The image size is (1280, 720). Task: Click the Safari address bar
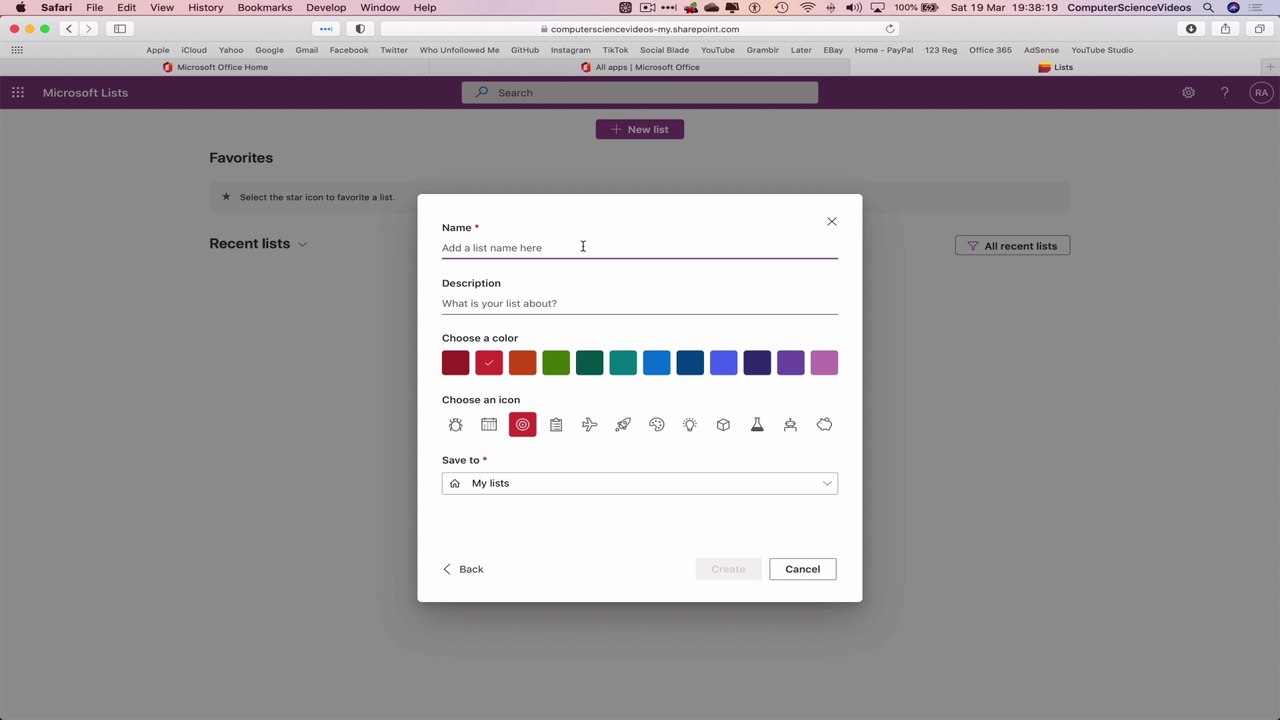tap(640, 29)
